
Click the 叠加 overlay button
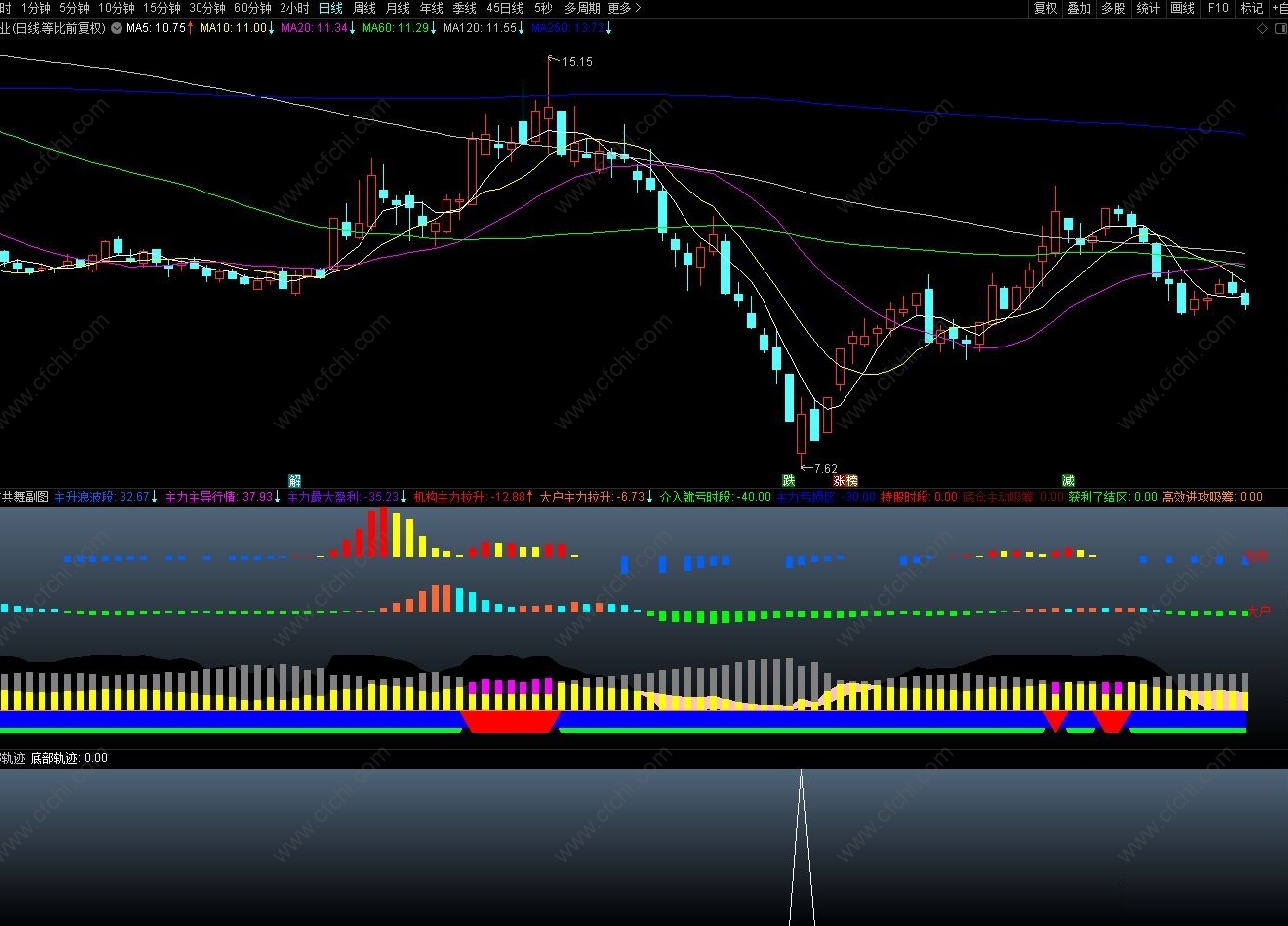tap(1079, 8)
